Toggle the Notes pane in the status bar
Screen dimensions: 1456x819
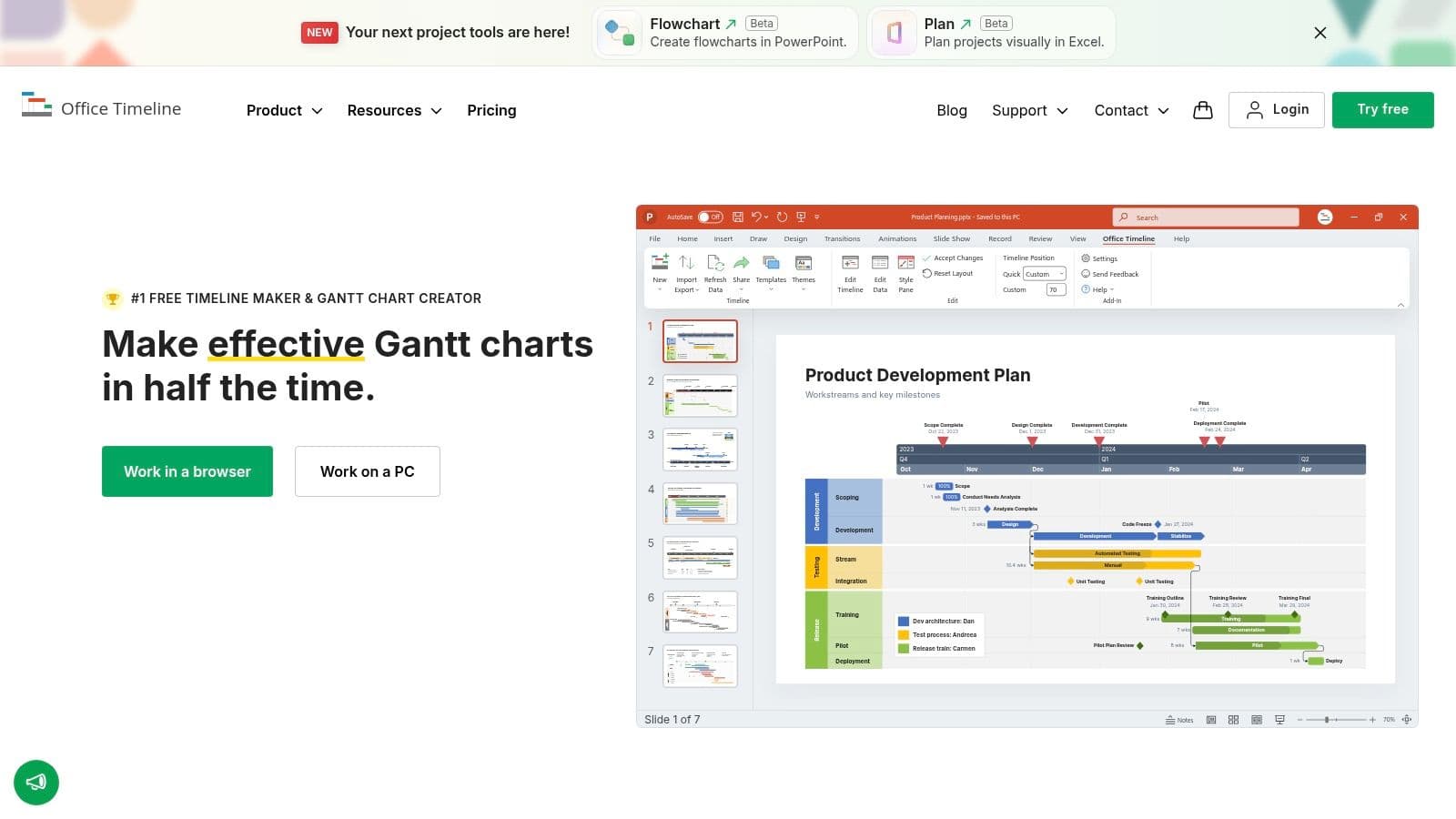point(1180,719)
